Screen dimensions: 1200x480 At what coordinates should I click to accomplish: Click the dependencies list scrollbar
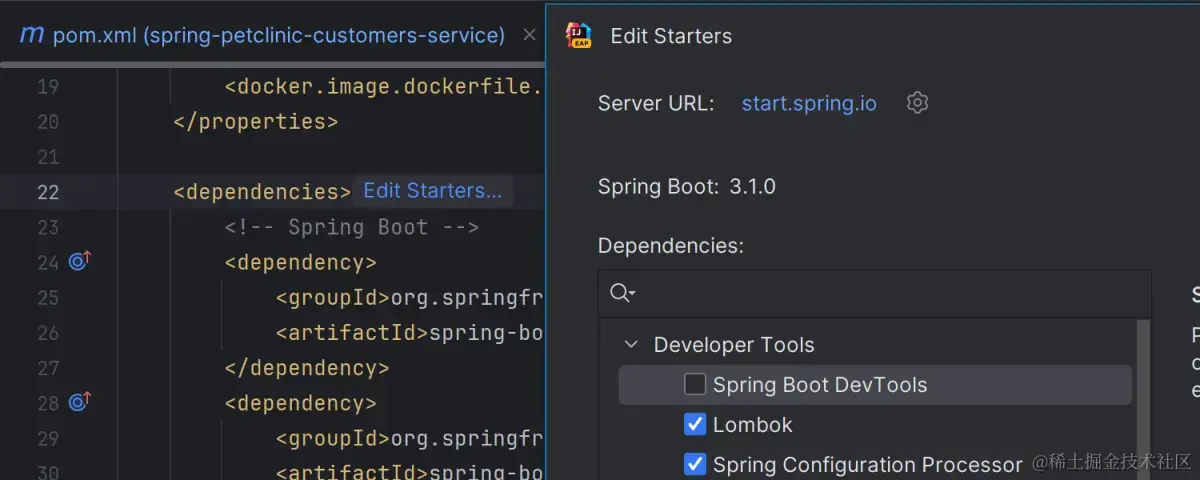(1143, 400)
